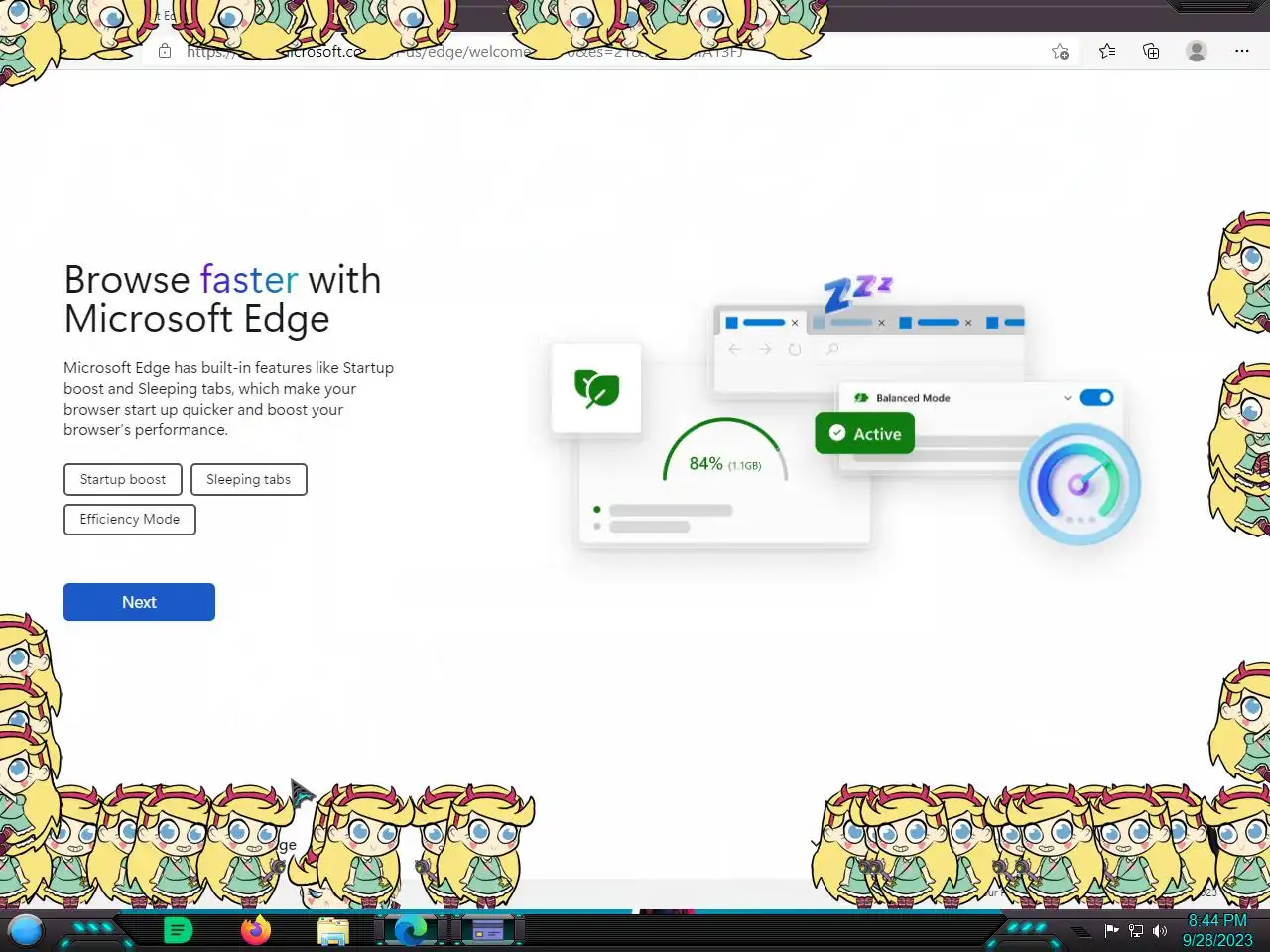This screenshot has height=952, width=1270.
Task: Add this page to favorites star icon
Action: 1060,52
